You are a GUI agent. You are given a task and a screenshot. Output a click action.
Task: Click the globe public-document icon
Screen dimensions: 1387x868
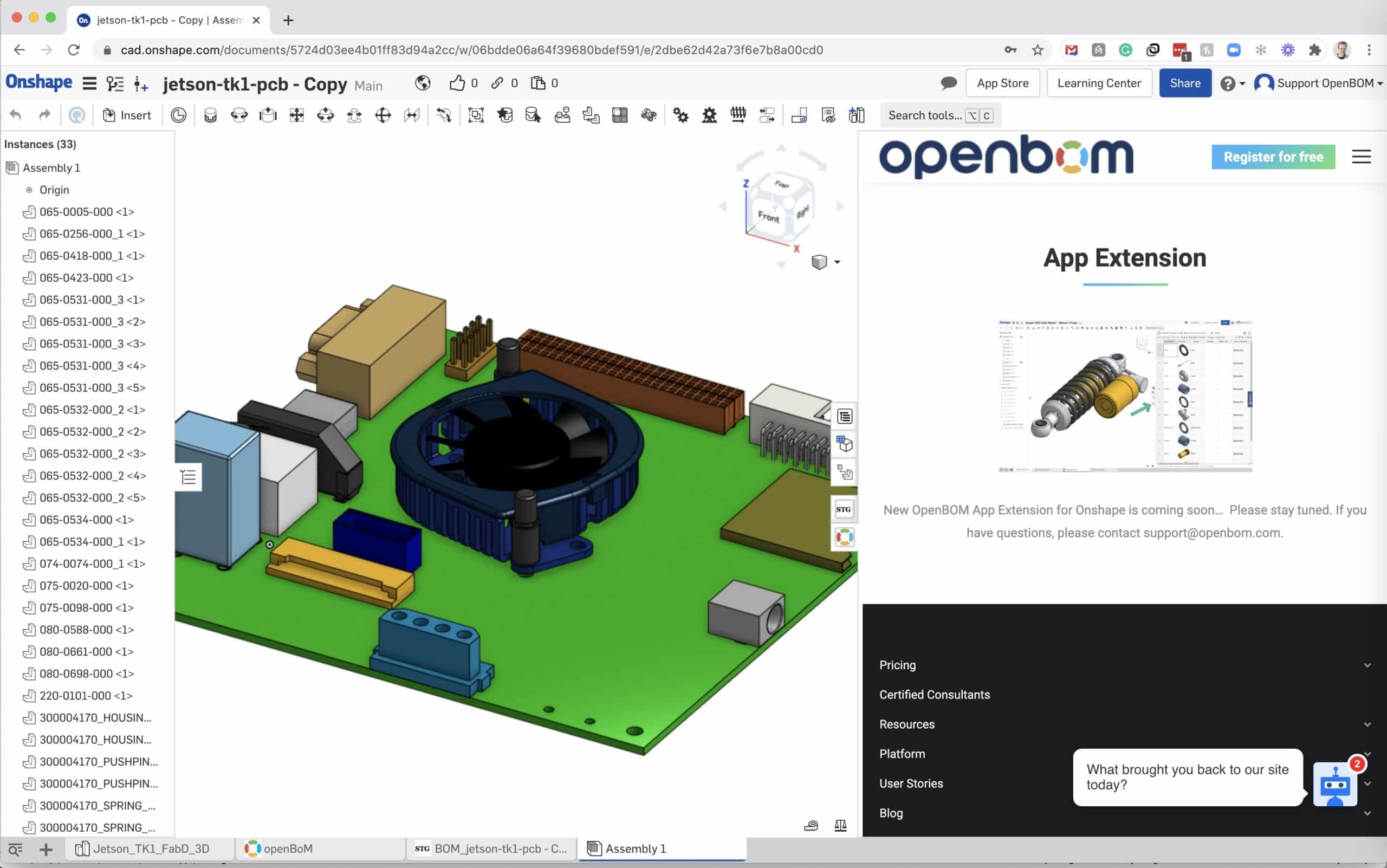point(423,83)
